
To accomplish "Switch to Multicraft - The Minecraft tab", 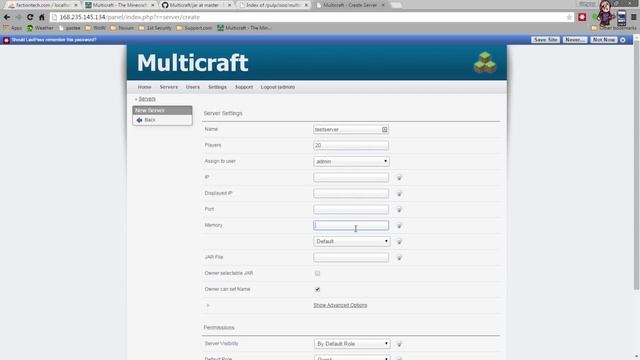I will coord(120,5).
